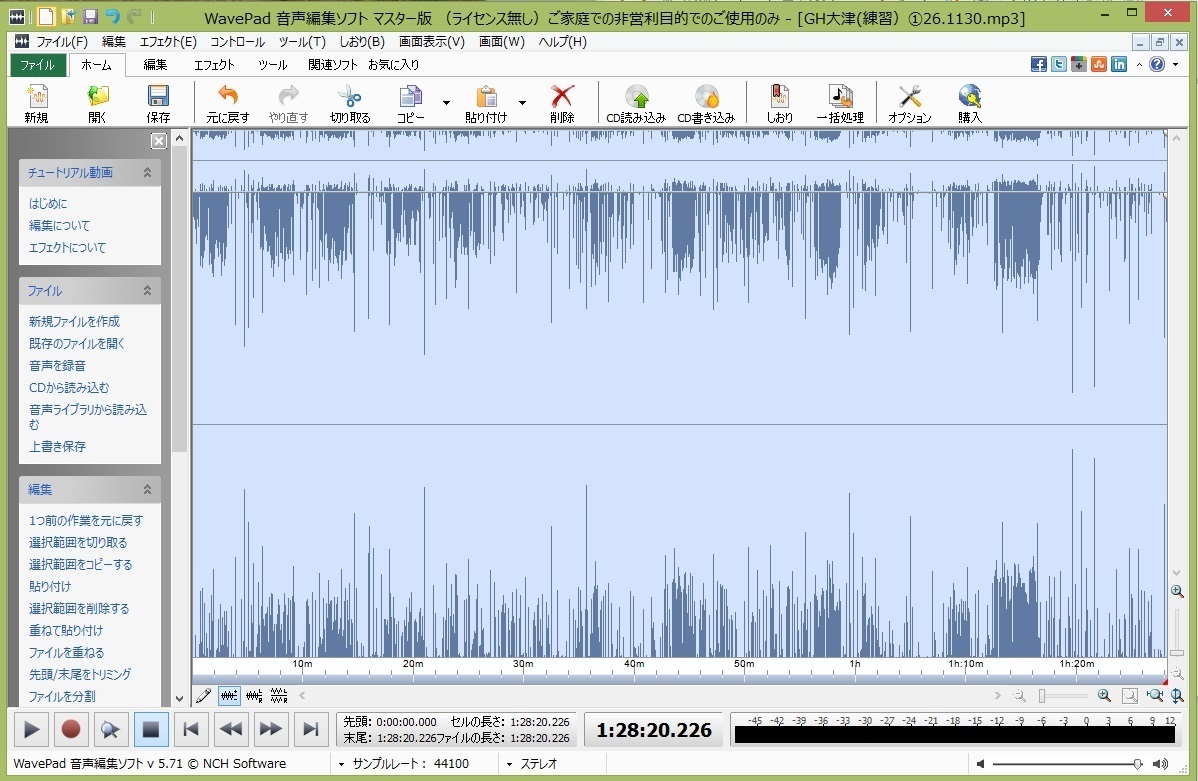The image size is (1198, 781).
Task: Click the はじめに tutorial link
Action: pos(48,203)
